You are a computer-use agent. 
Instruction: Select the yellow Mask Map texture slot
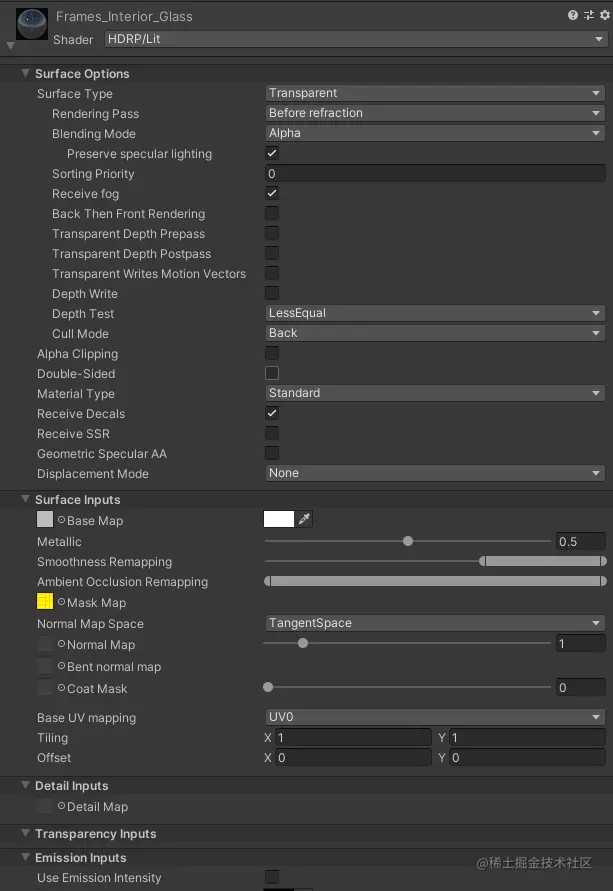click(x=45, y=601)
